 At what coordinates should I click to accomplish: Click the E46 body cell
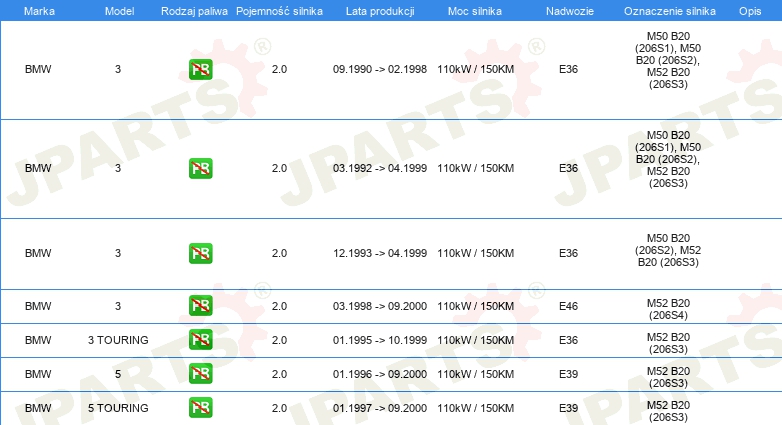pyautogui.click(x=569, y=306)
